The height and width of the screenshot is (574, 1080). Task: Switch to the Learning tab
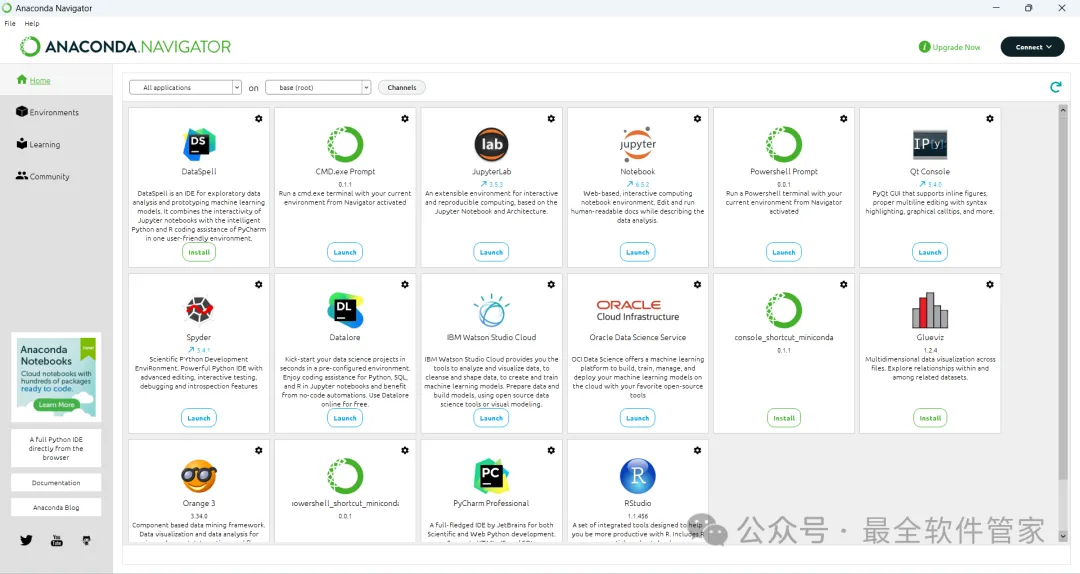[39, 144]
